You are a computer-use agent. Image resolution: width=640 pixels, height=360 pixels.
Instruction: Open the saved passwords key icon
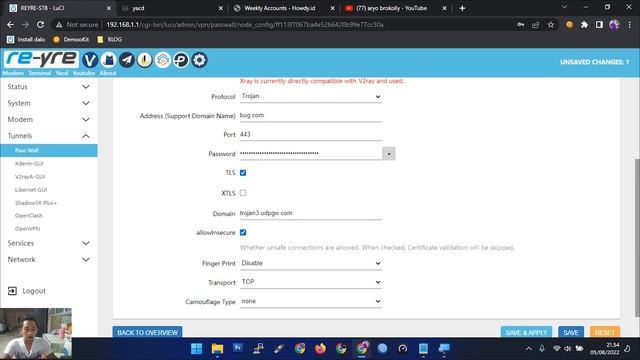(520, 24)
